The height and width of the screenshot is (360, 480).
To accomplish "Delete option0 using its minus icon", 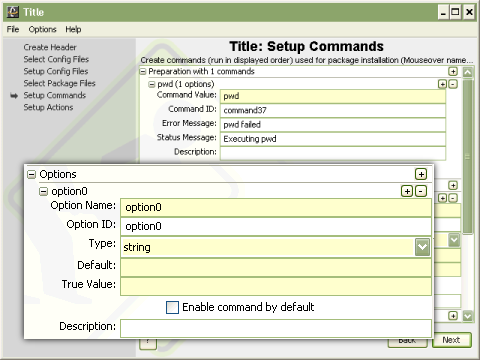I will (421, 191).
